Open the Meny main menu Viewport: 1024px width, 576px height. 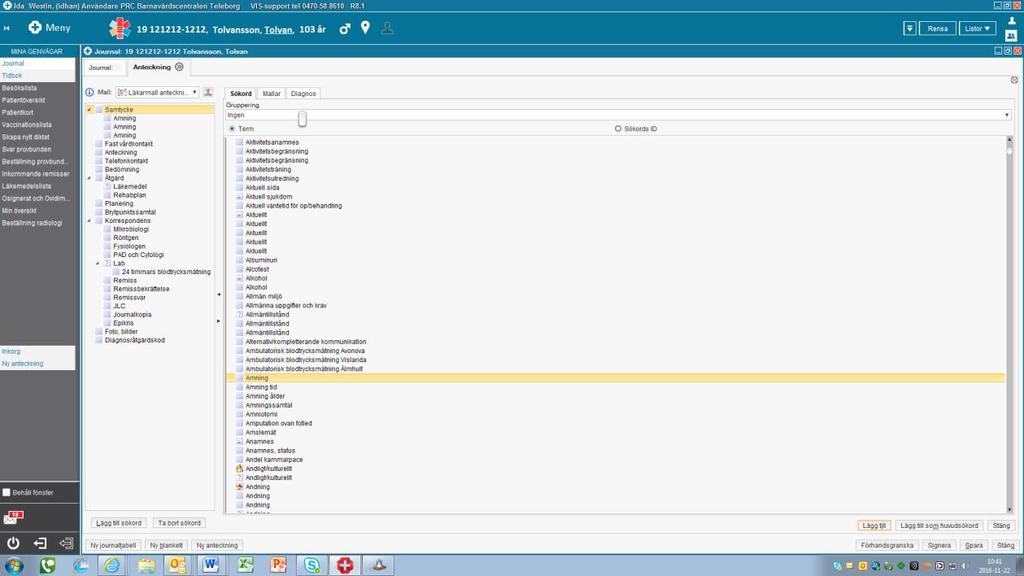tap(49, 27)
